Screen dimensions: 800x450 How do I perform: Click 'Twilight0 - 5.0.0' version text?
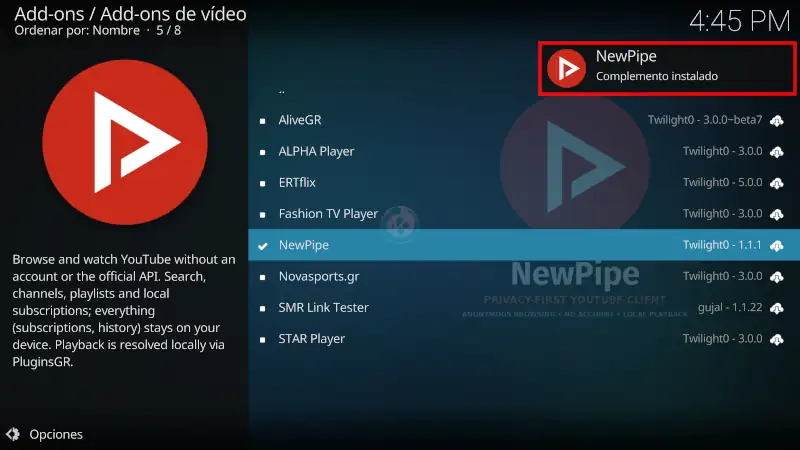coord(722,182)
